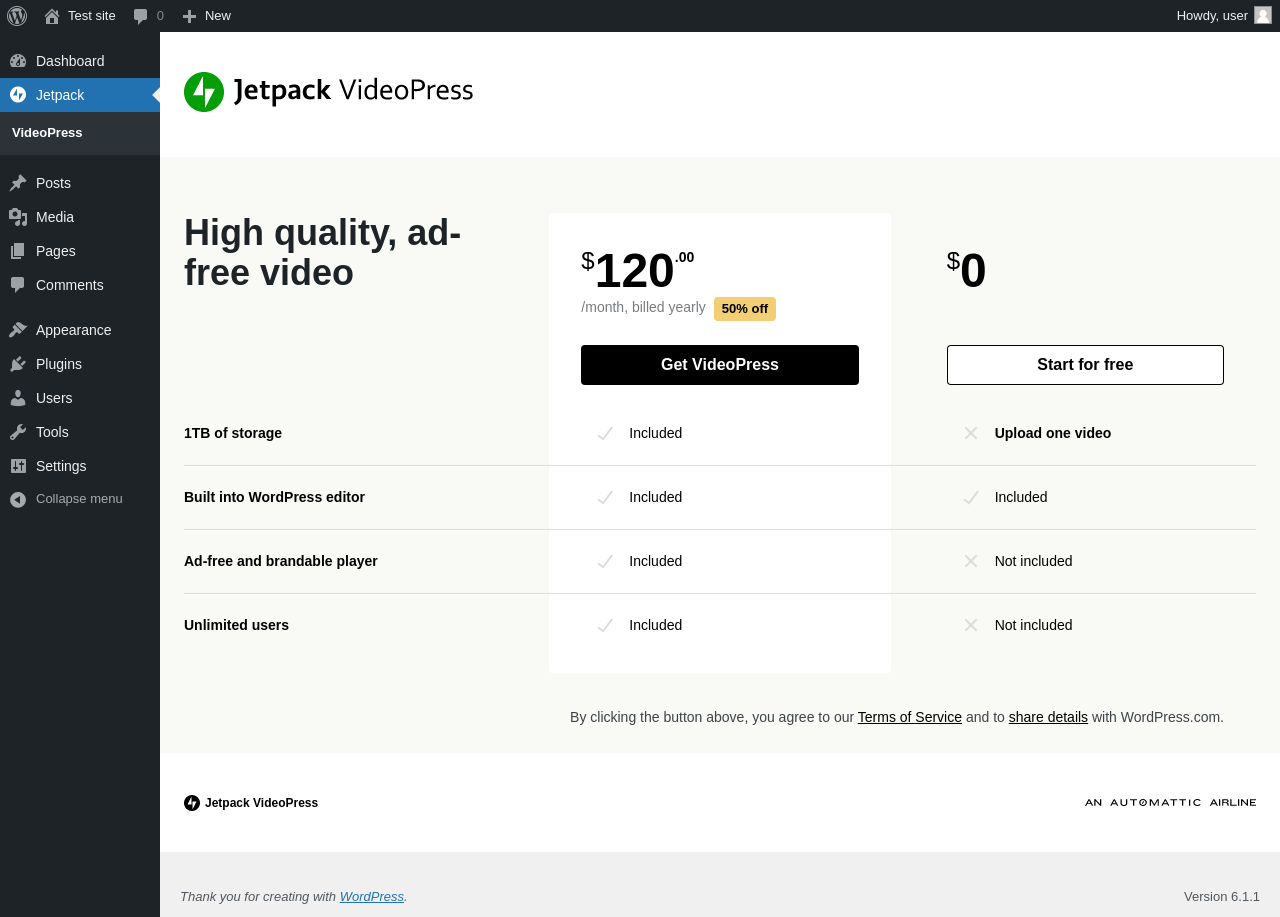Screen dimensions: 1280x917
Task: Click the An Automattic Airline logo
Action: pyautogui.click(x=1170, y=803)
